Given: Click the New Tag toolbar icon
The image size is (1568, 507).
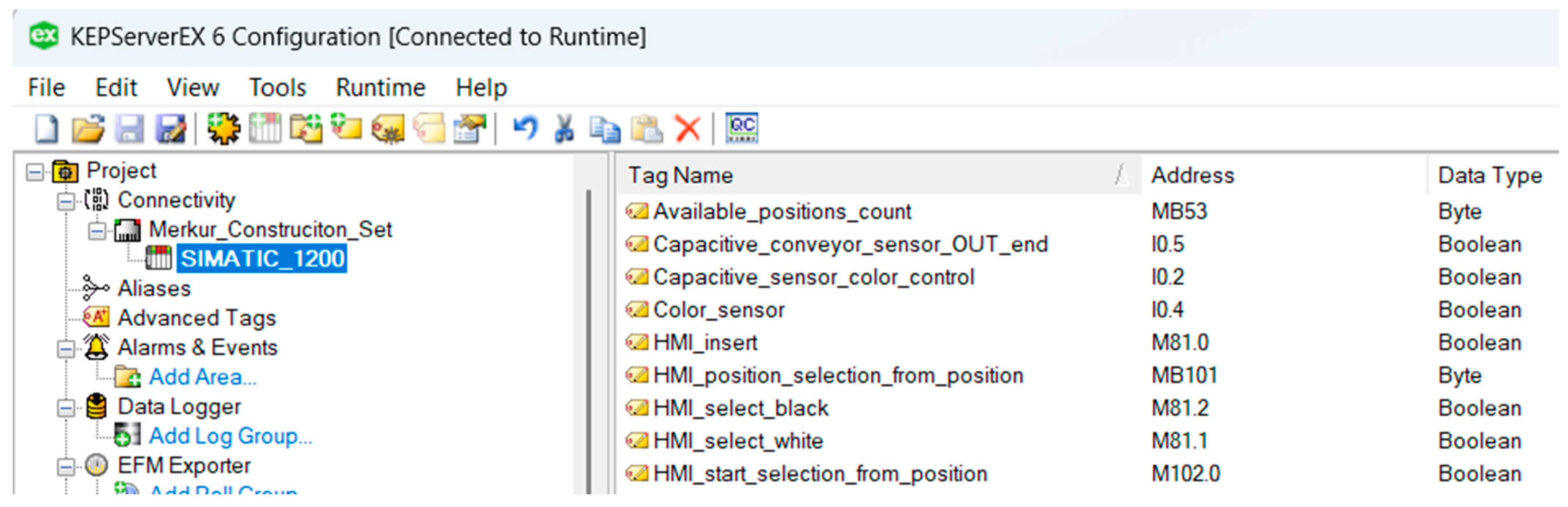Looking at the screenshot, I should pyautogui.click(x=346, y=127).
